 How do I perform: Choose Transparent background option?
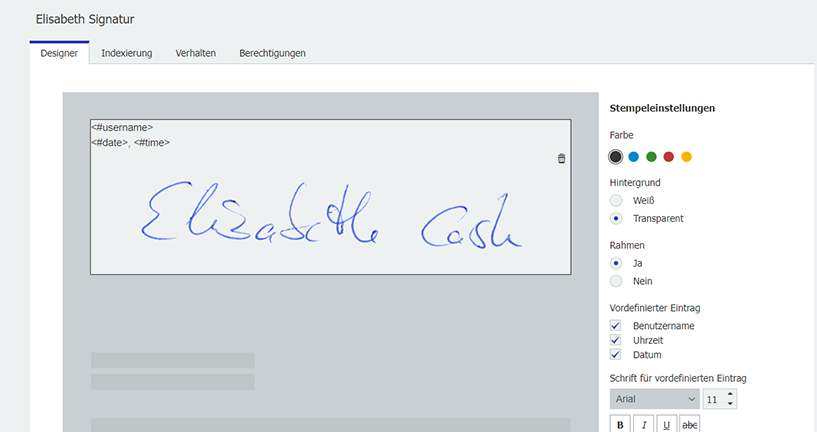616,218
